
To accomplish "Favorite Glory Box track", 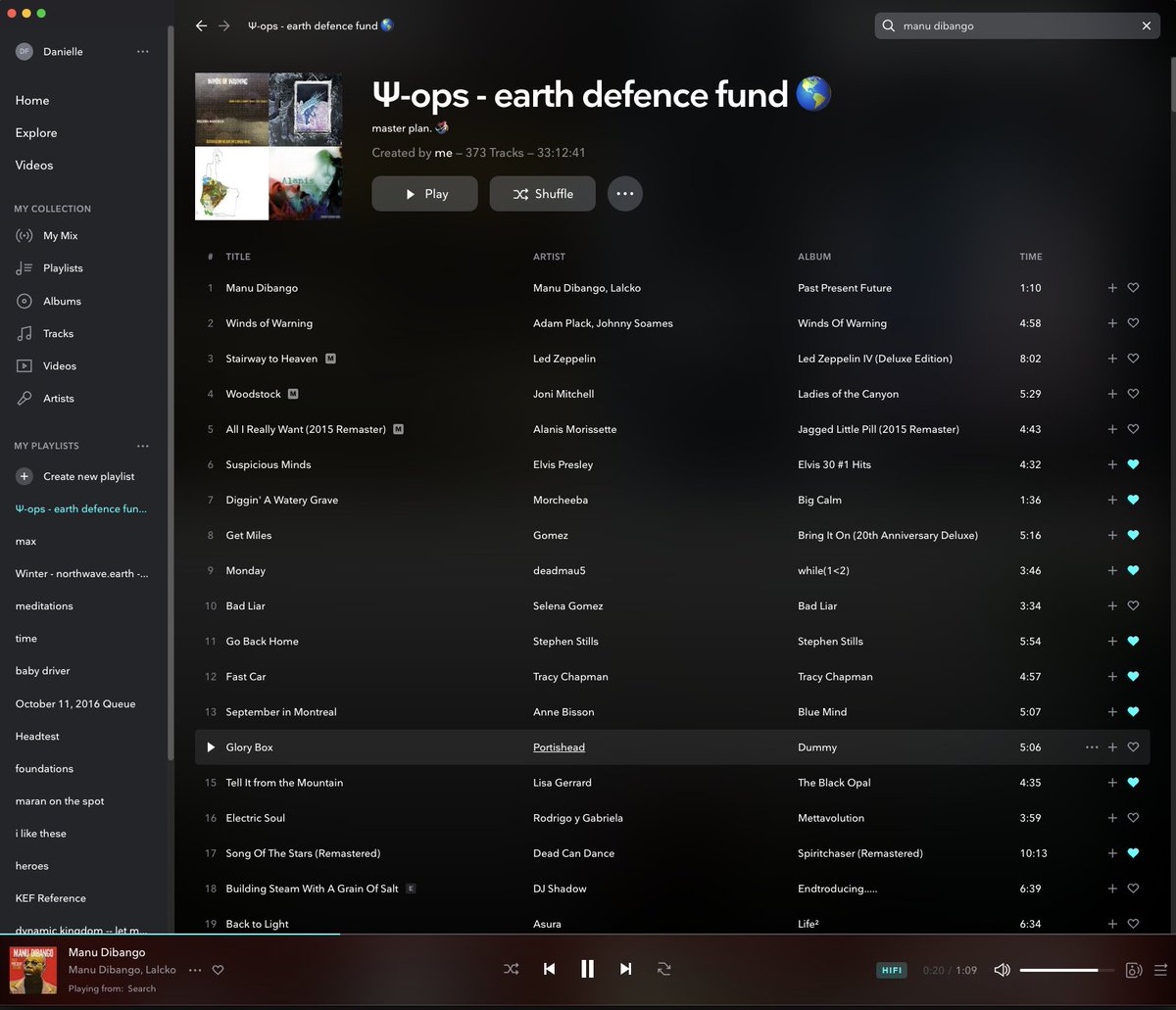I will [x=1133, y=746].
